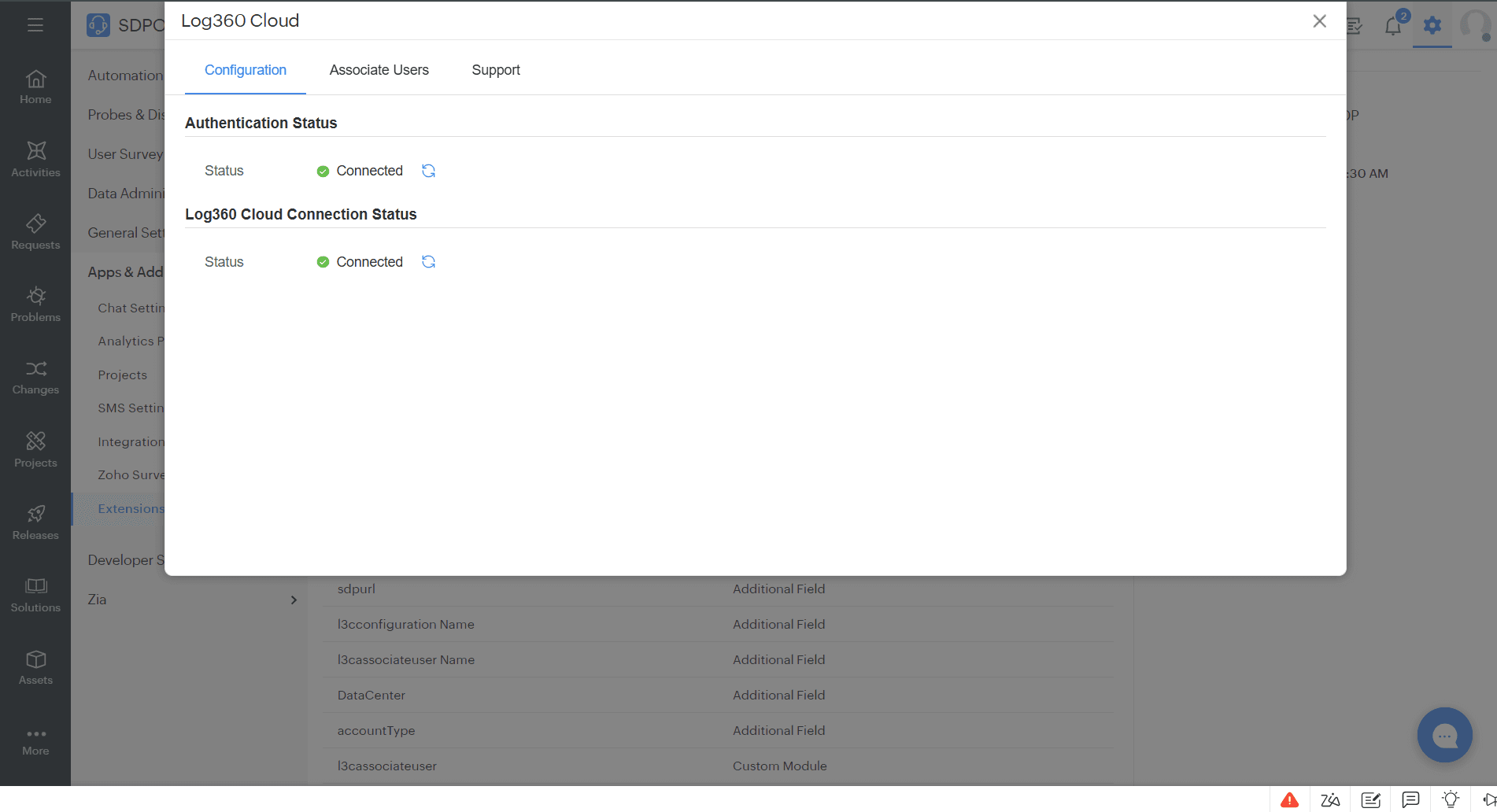Image resolution: width=1497 pixels, height=812 pixels.
Task: Open the profile avatar menu
Action: coord(1477,25)
